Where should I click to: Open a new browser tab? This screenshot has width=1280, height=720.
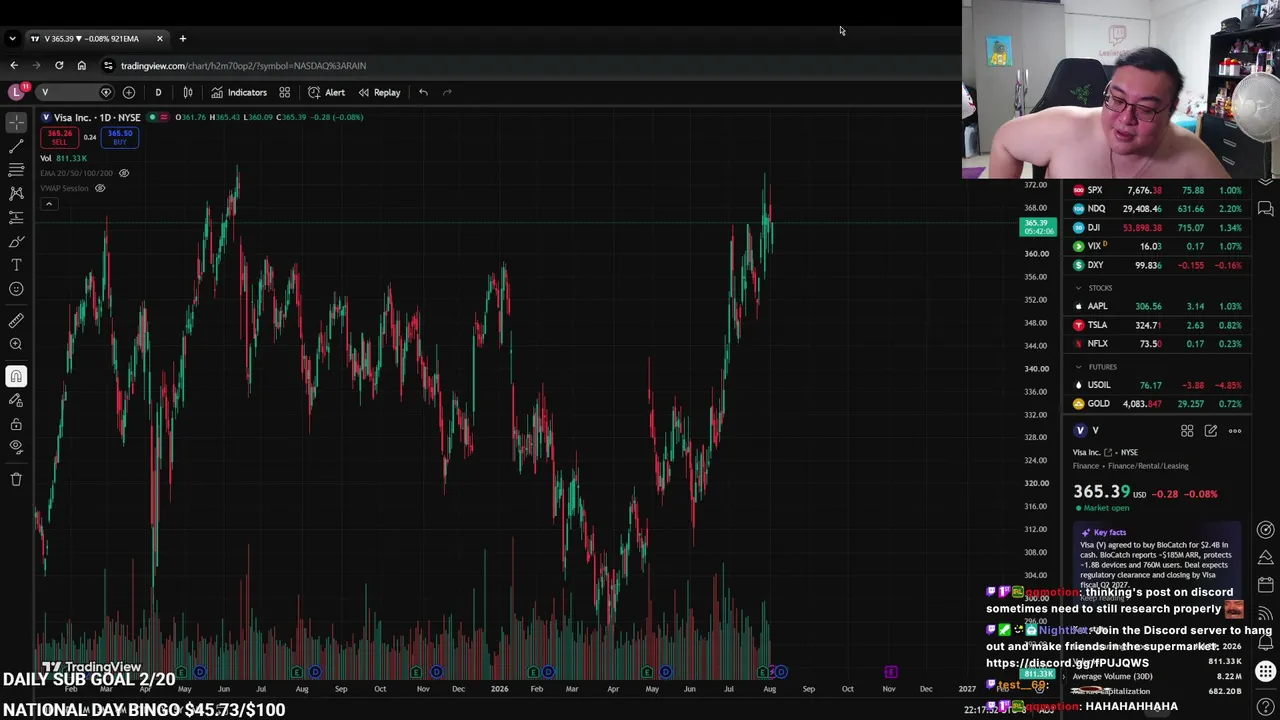pos(182,38)
